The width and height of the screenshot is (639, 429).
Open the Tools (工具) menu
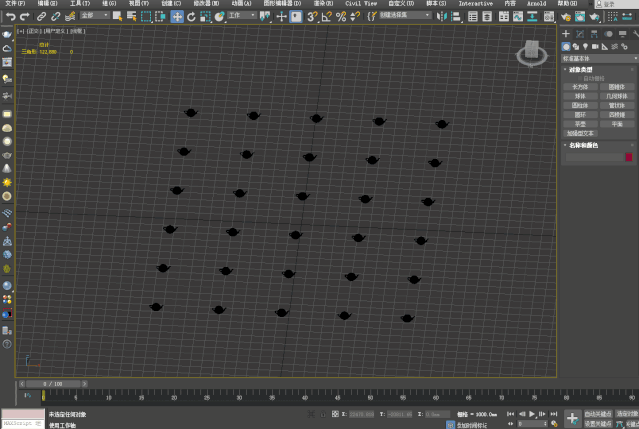[x=80, y=3]
